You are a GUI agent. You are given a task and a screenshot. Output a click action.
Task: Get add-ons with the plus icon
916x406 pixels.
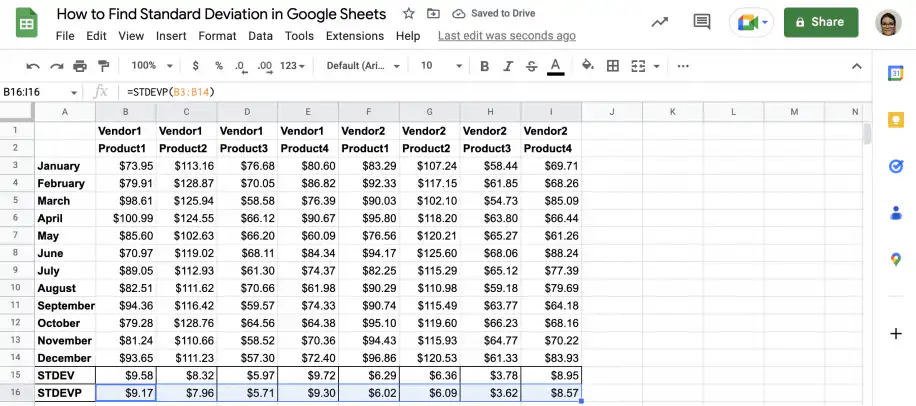tap(896, 334)
